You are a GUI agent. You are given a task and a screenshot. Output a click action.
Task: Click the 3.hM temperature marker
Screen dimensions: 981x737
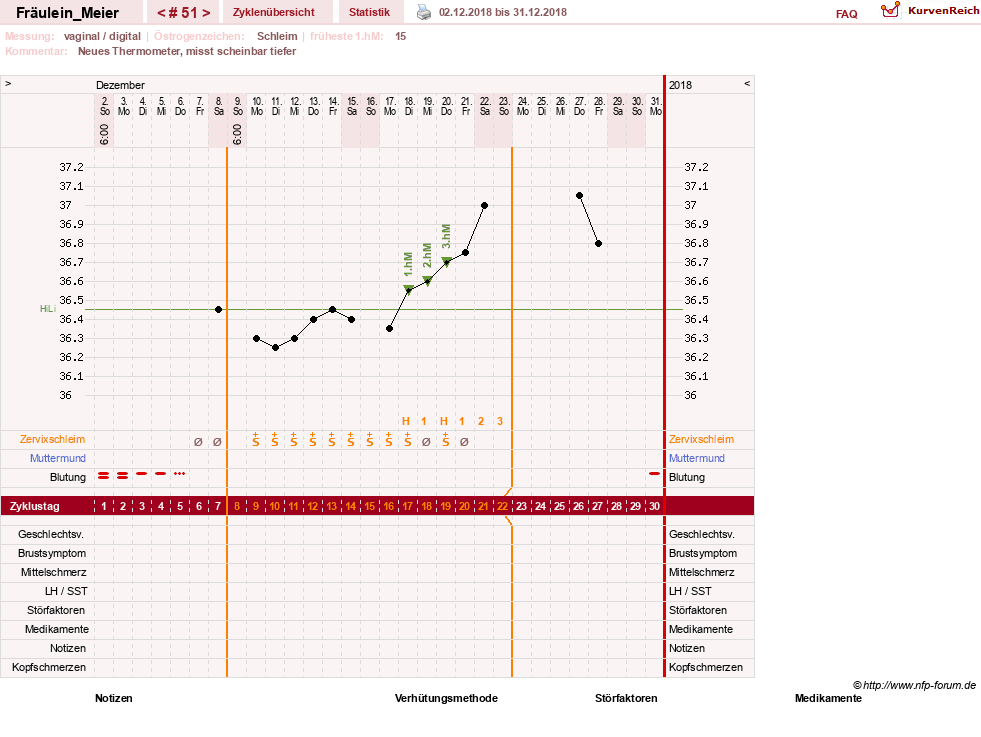click(447, 261)
